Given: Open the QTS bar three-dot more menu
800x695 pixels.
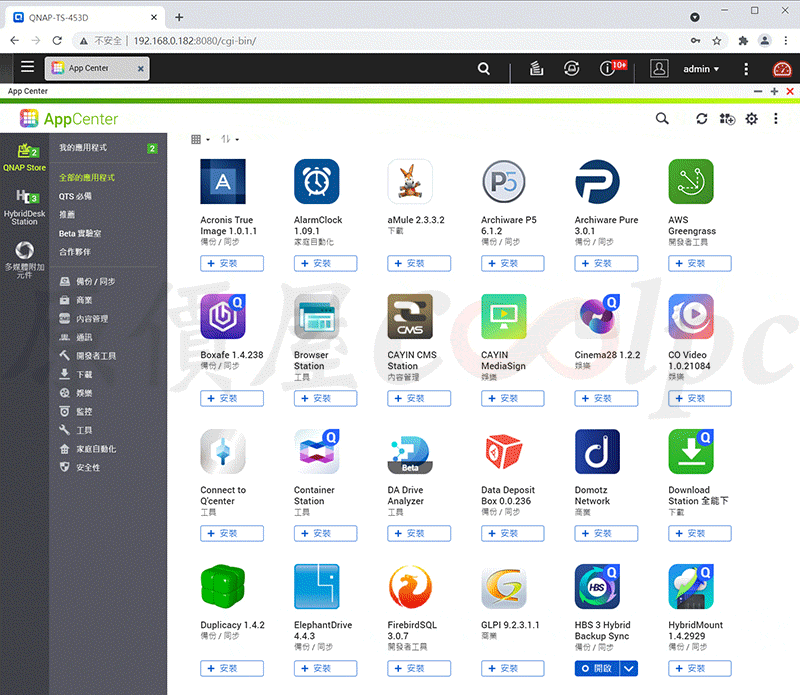Looking at the screenshot, I should click(746, 69).
